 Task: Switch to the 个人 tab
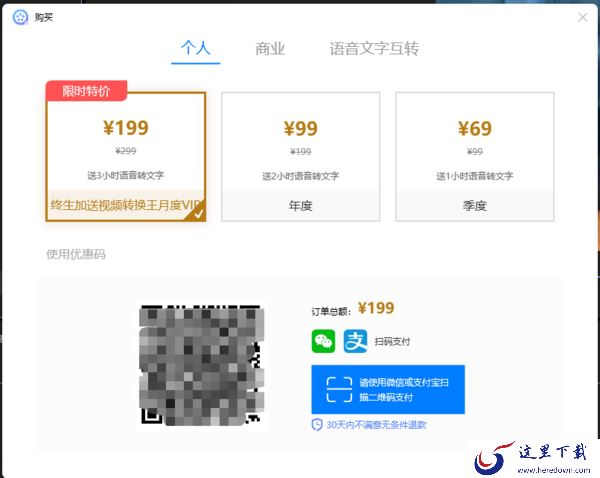tap(196, 48)
